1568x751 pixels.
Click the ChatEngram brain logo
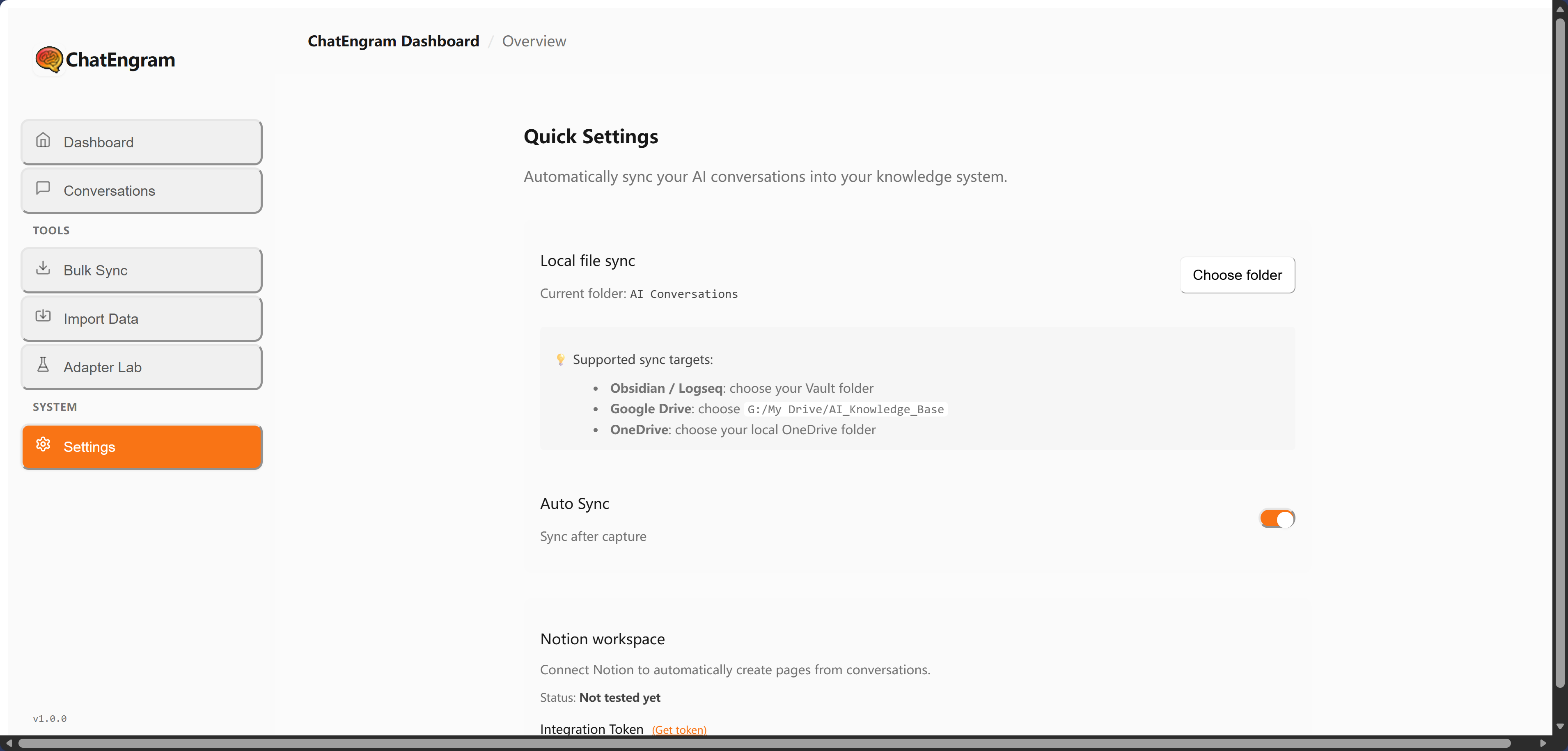pyautogui.click(x=49, y=59)
